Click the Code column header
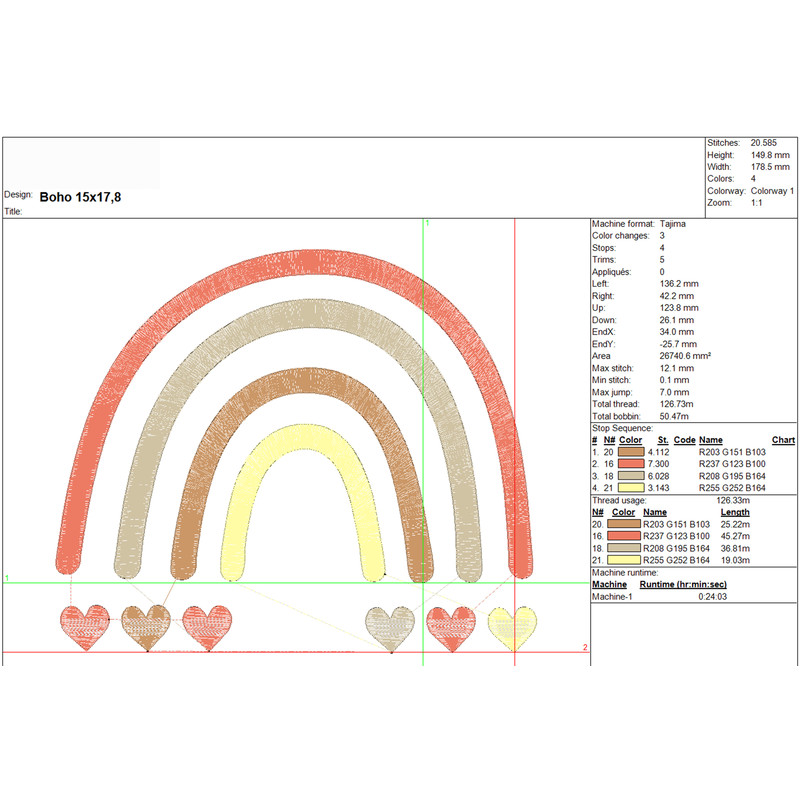Screen dimensions: 800x800 pos(684,440)
